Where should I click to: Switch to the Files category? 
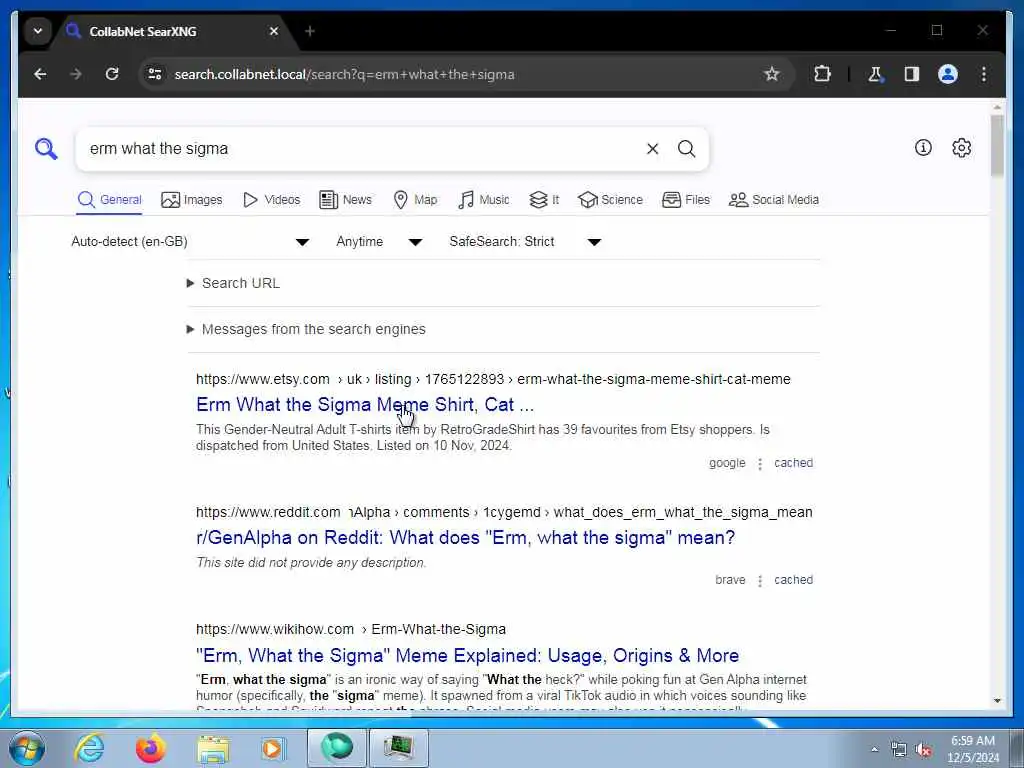click(686, 200)
